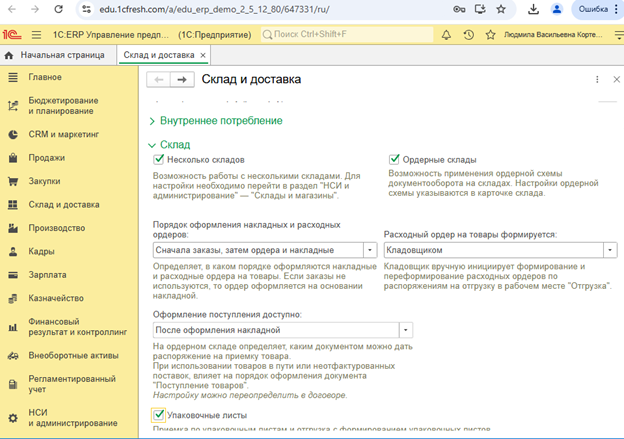Click the Поиск Ctrl+Shift+F search field

click(x=347, y=35)
